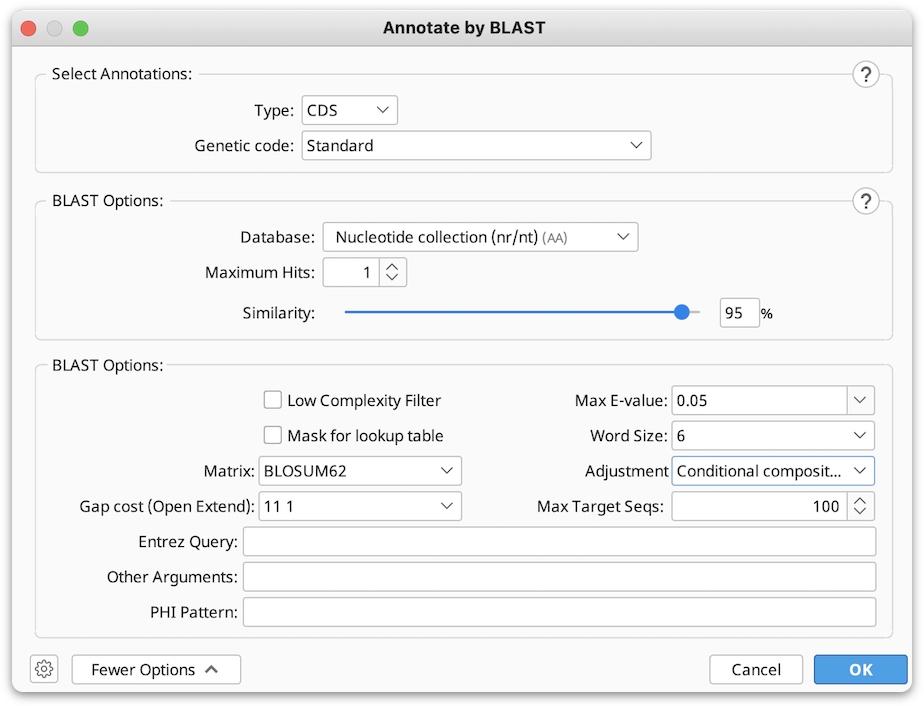Open the Gap cost dropdown
924x706 pixels.
360,506
